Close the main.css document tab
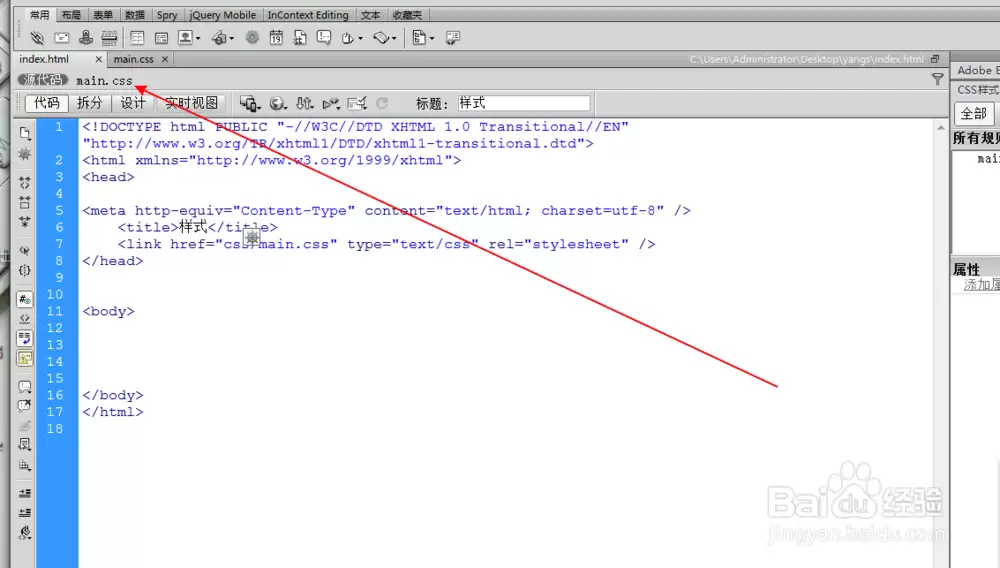Screen dimensions: 1000x568 click(165, 59)
